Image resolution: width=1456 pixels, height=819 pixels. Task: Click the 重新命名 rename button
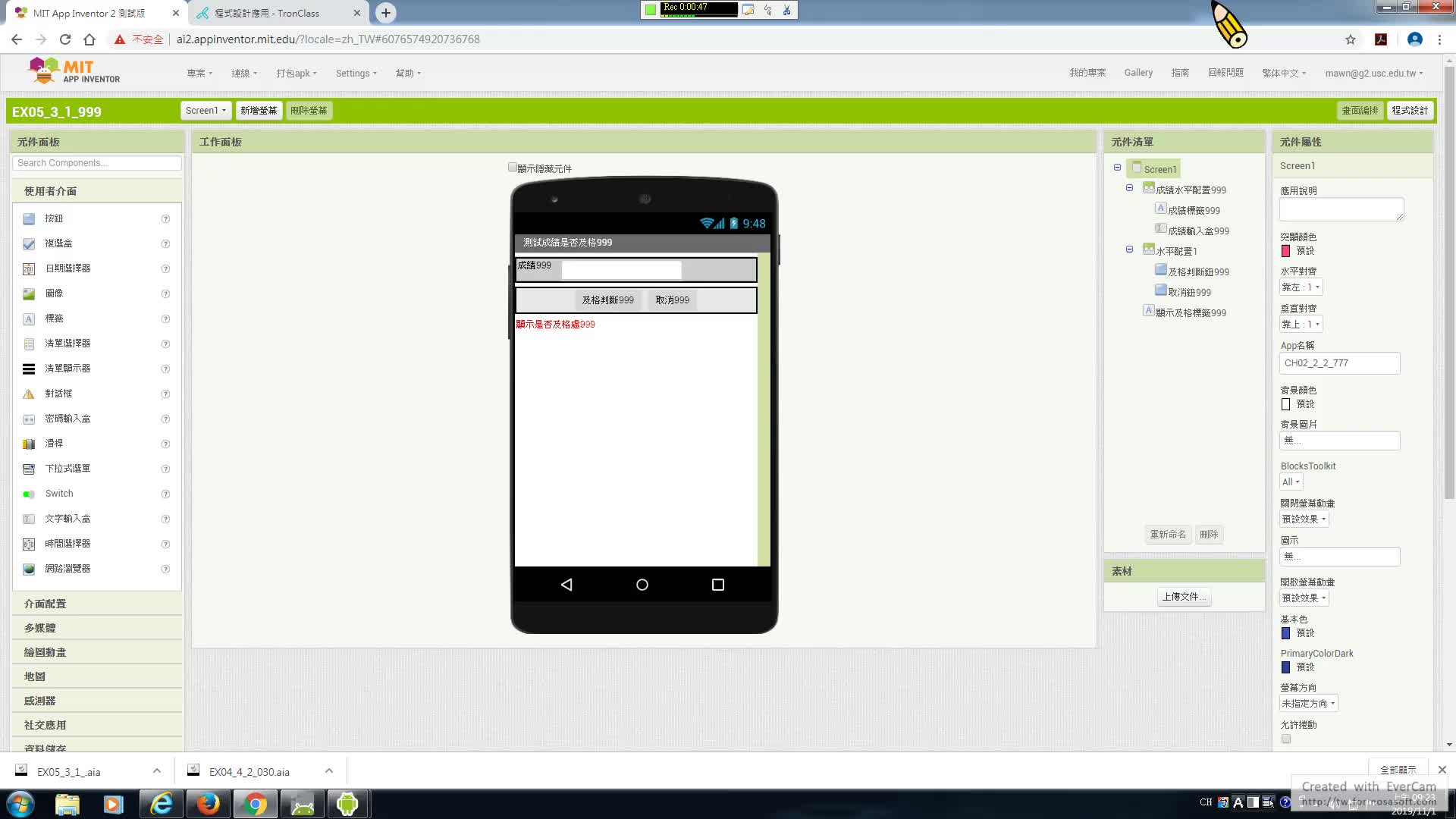point(1168,535)
